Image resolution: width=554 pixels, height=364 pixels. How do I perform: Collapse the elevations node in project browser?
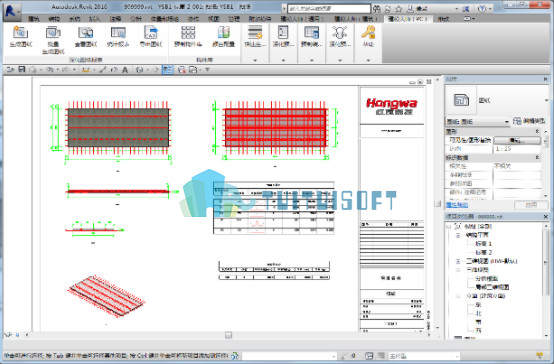pyautogui.click(x=458, y=296)
